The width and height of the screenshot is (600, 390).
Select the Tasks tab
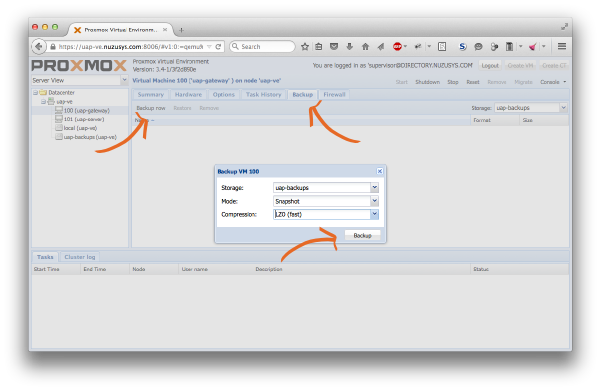[x=45, y=257]
